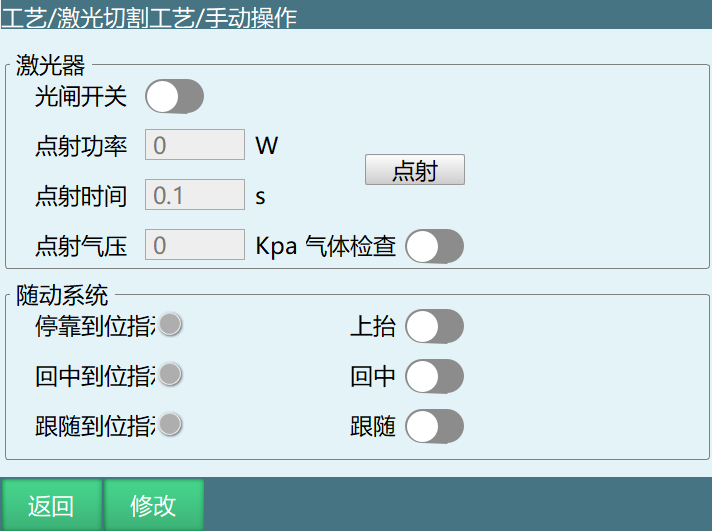
Task: Enable the 跟随 follow toggle
Action: tap(434, 426)
